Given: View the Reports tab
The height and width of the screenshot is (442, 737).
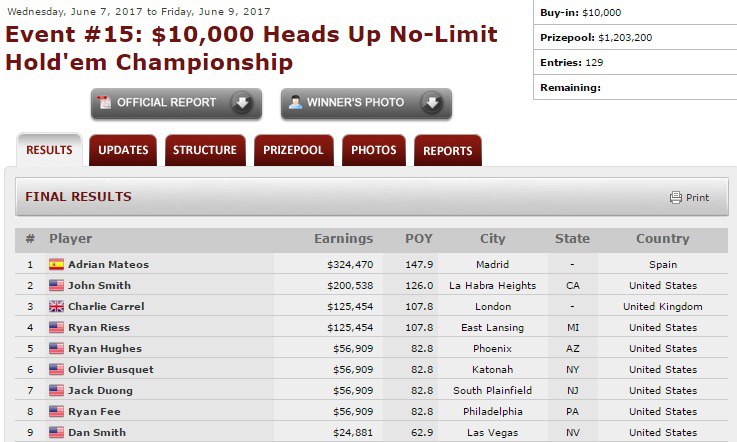Looking at the screenshot, I should 447,151.
